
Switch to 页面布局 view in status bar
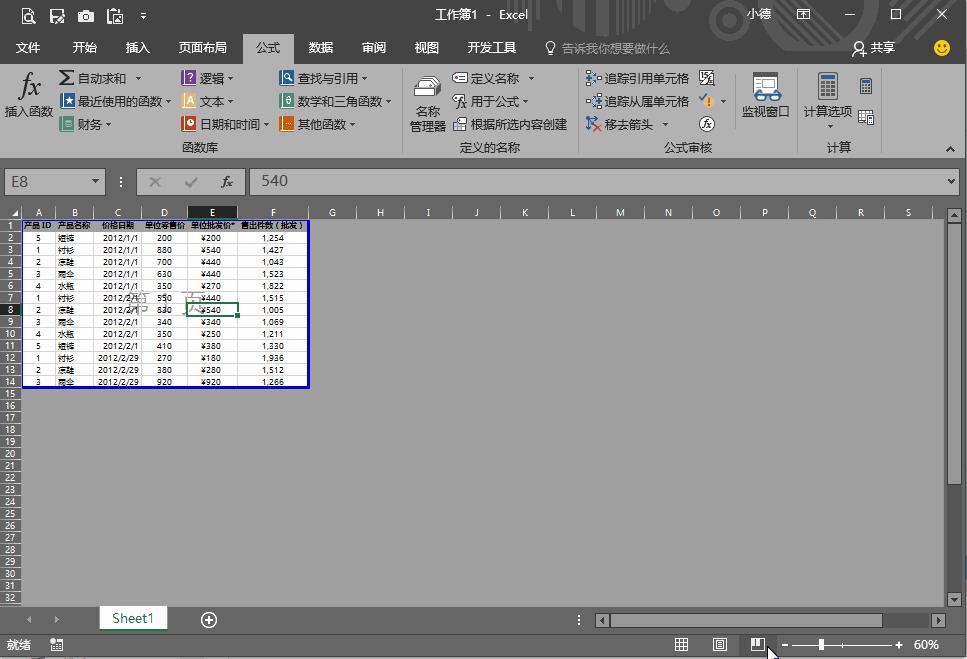click(719, 644)
